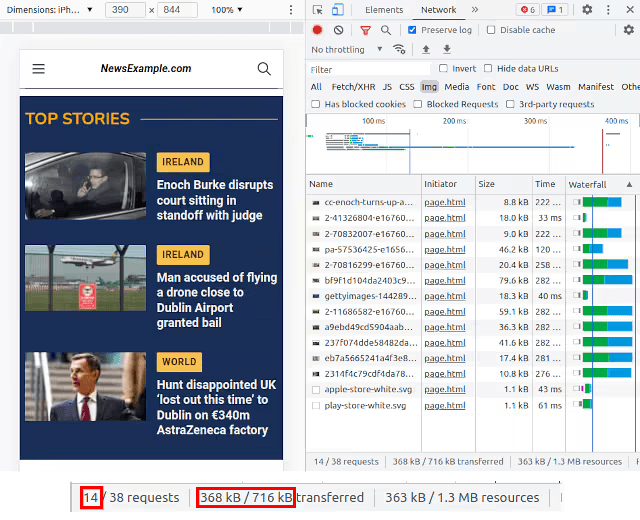Screen dimensions: 640x520
Task: Clear the network log
Action: point(338,30)
